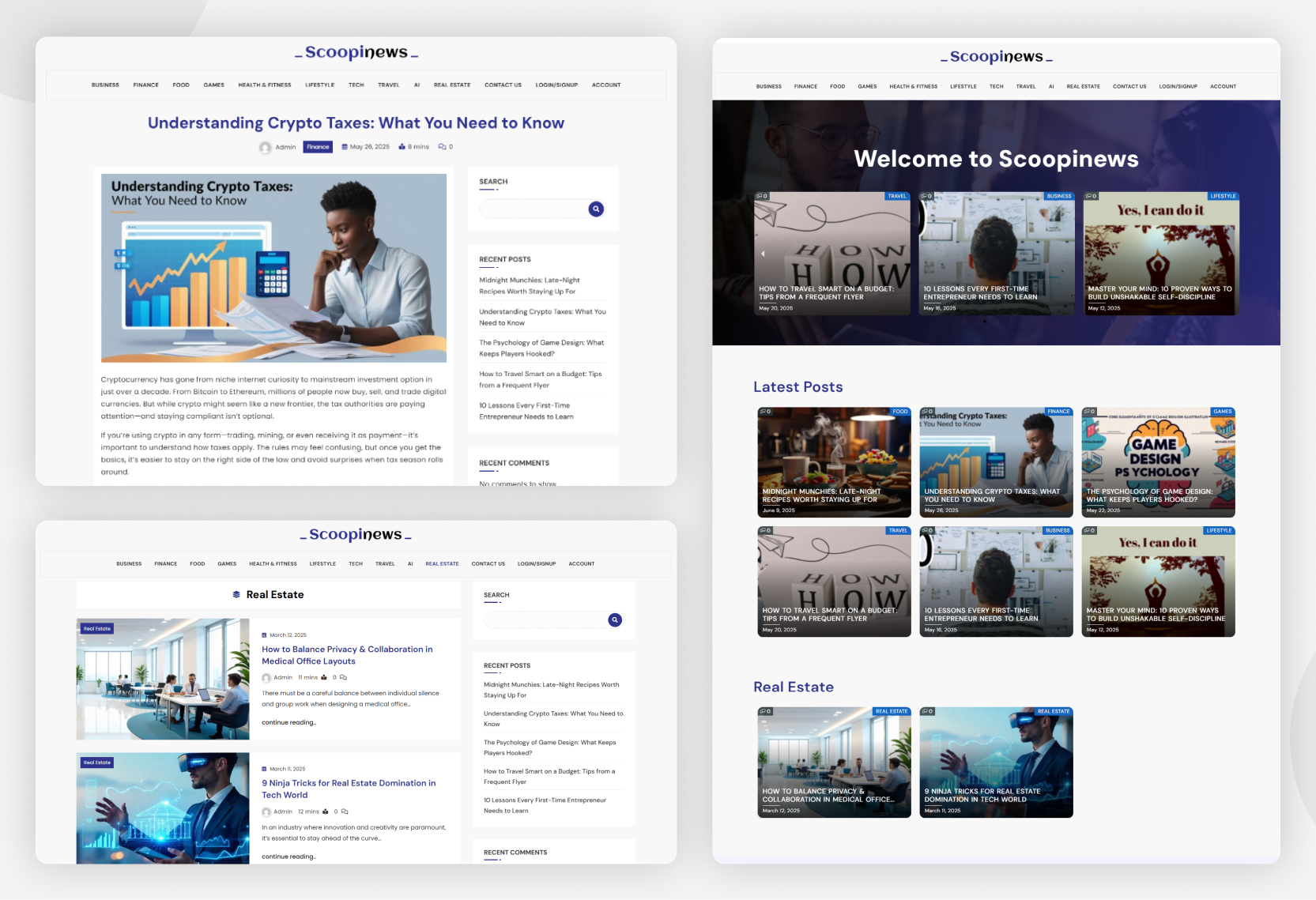The height and width of the screenshot is (900, 1316).
Task: Open the How to Balance Privacy card in the home page Real Estate section
Action: pos(834,763)
